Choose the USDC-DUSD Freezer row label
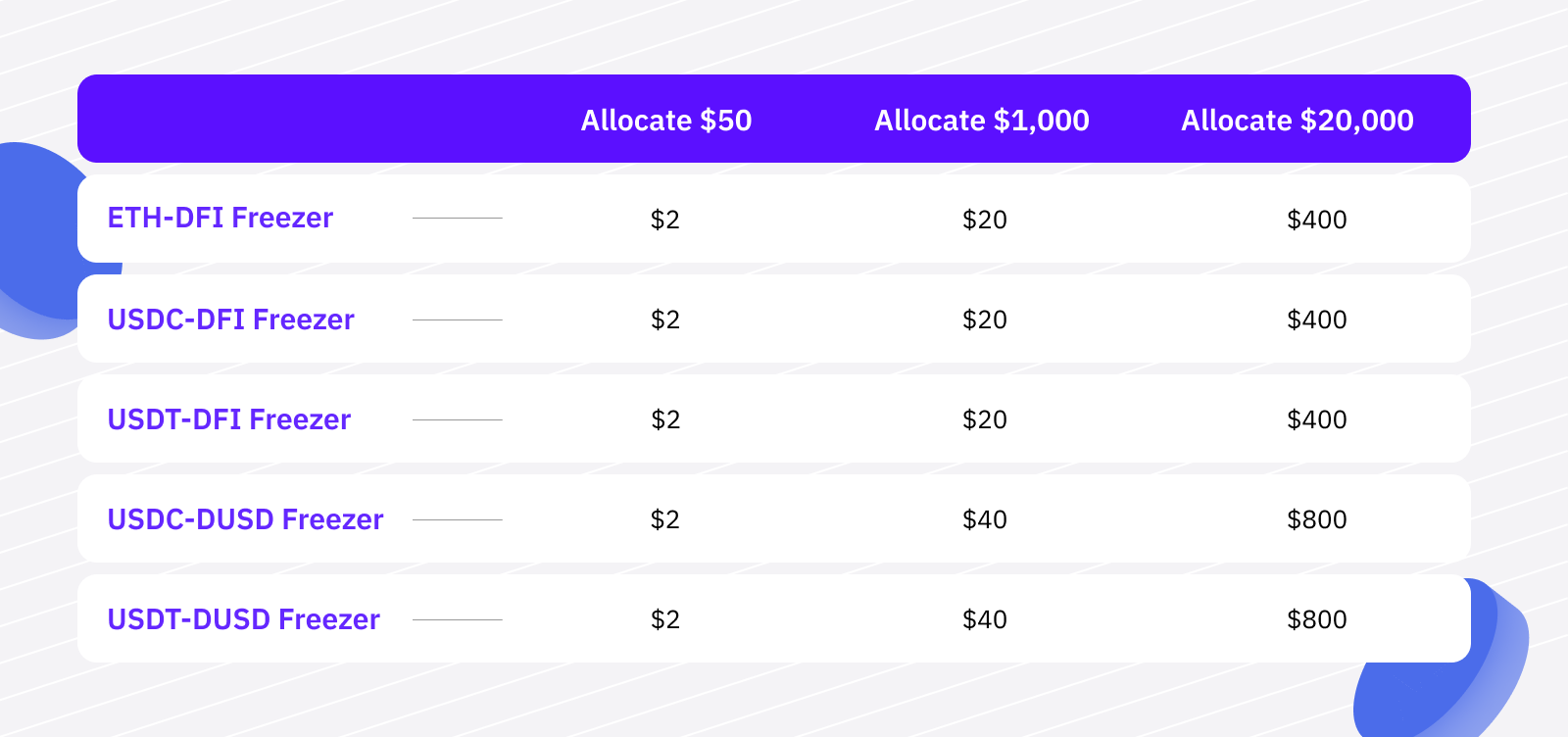This screenshot has width=1568, height=737. tap(246, 519)
